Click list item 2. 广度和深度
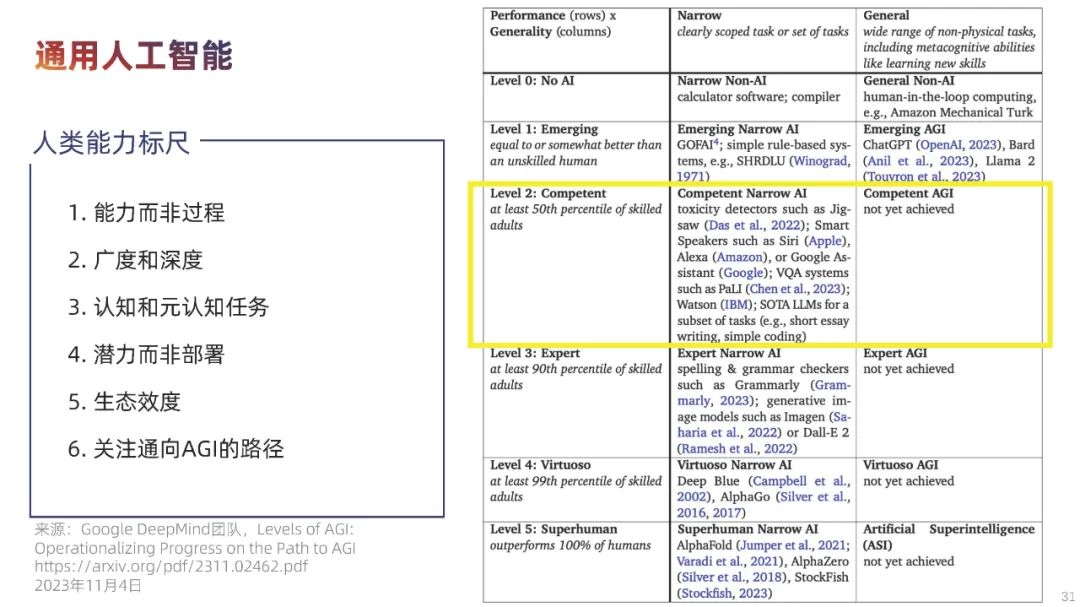This screenshot has height=607, width=1080. click(135, 260)
